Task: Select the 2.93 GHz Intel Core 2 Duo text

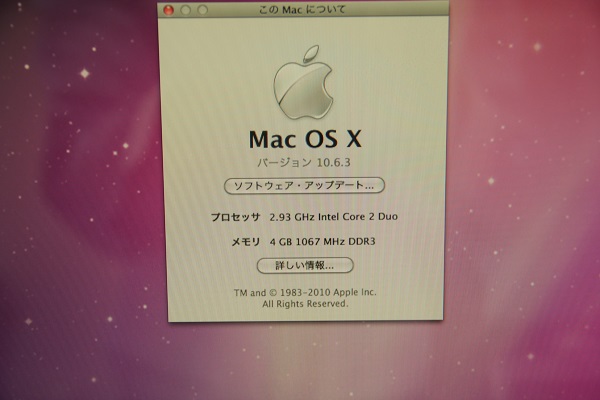Action: click(x=334, y=217)
